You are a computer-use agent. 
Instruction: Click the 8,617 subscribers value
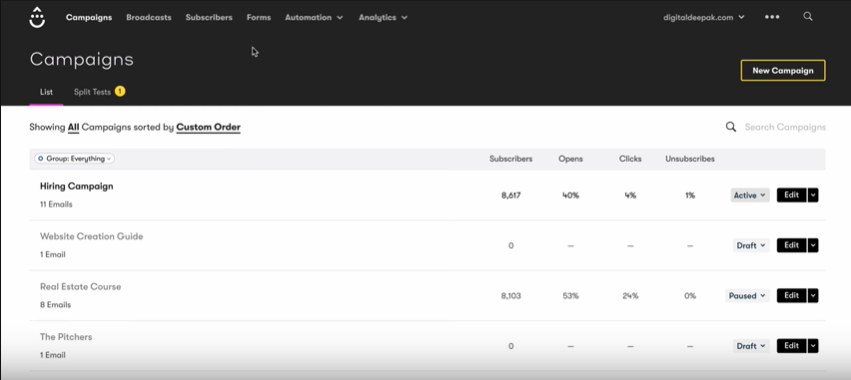pos(511,195)
